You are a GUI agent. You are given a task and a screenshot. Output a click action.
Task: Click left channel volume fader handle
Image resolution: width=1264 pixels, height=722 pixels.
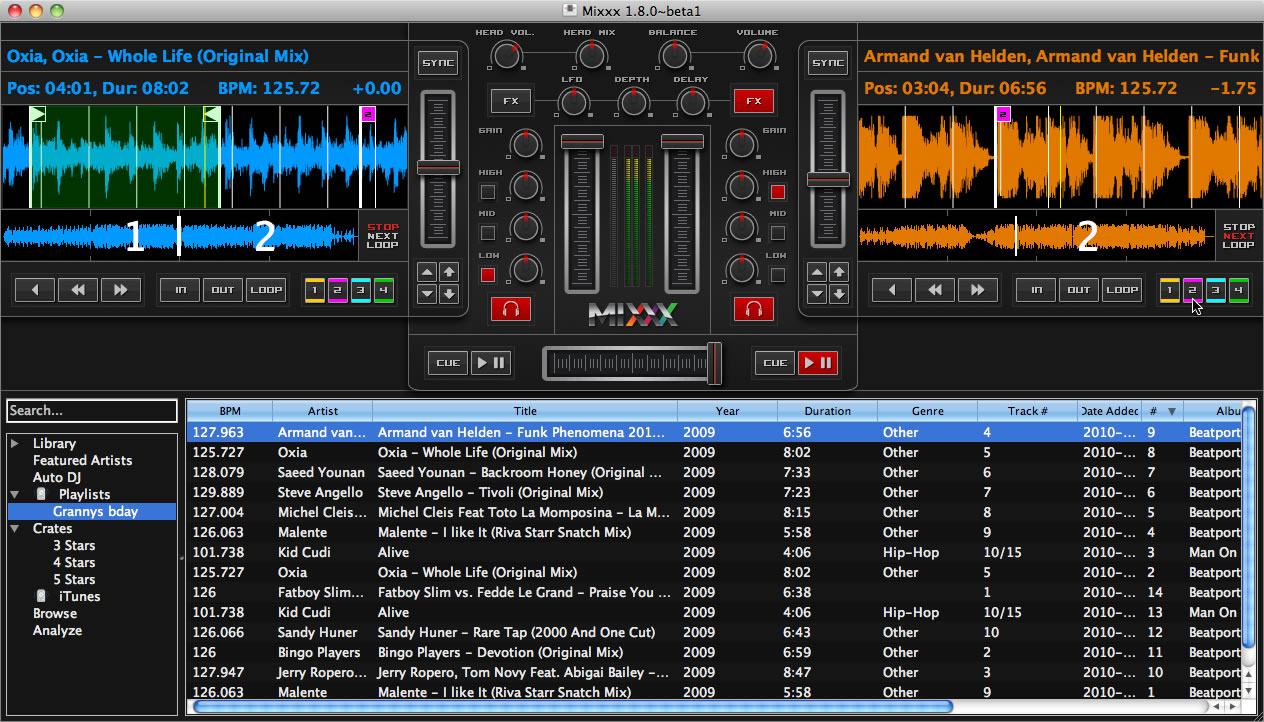pos(582,140)
